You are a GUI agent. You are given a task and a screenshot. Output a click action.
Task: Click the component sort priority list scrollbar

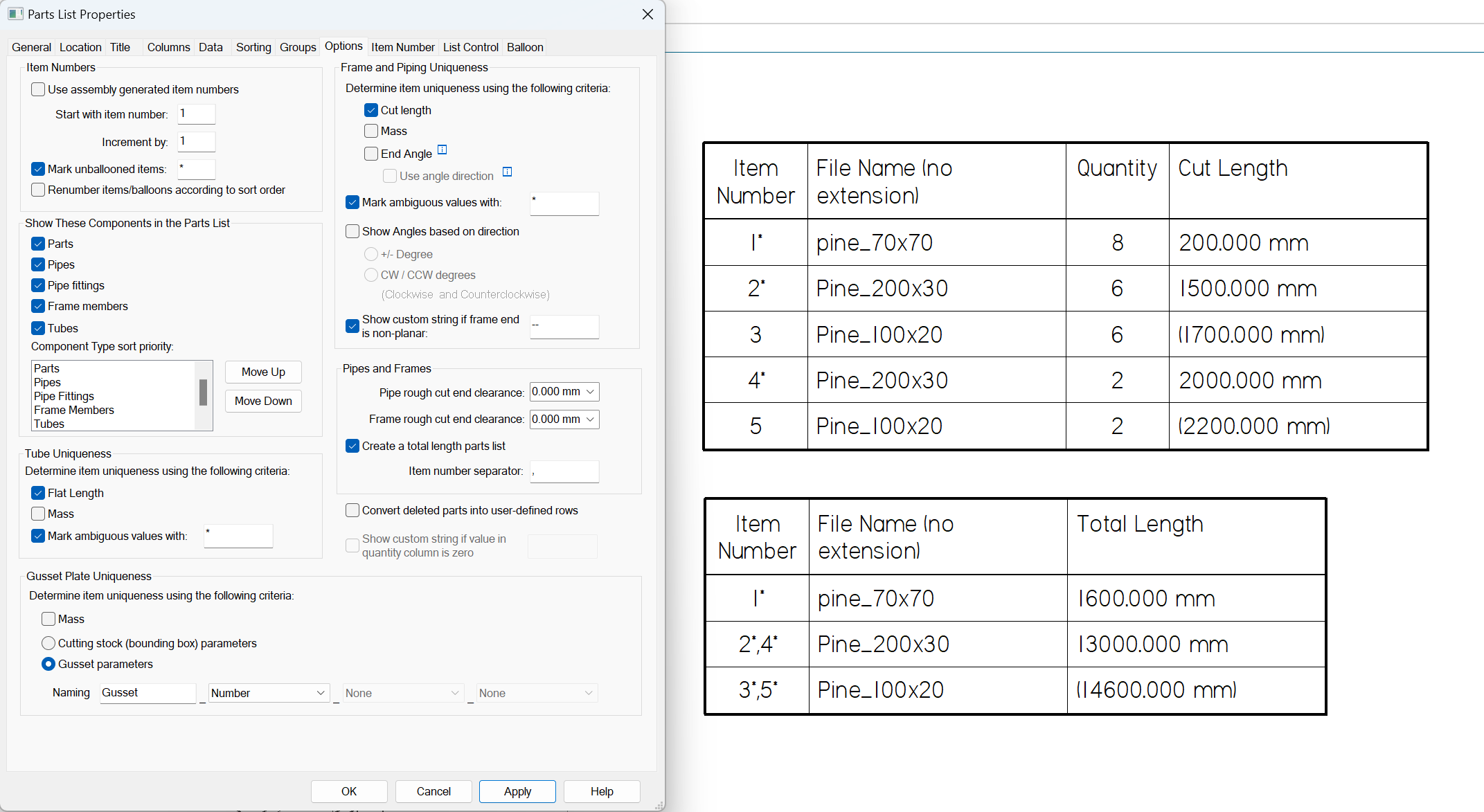203,393
